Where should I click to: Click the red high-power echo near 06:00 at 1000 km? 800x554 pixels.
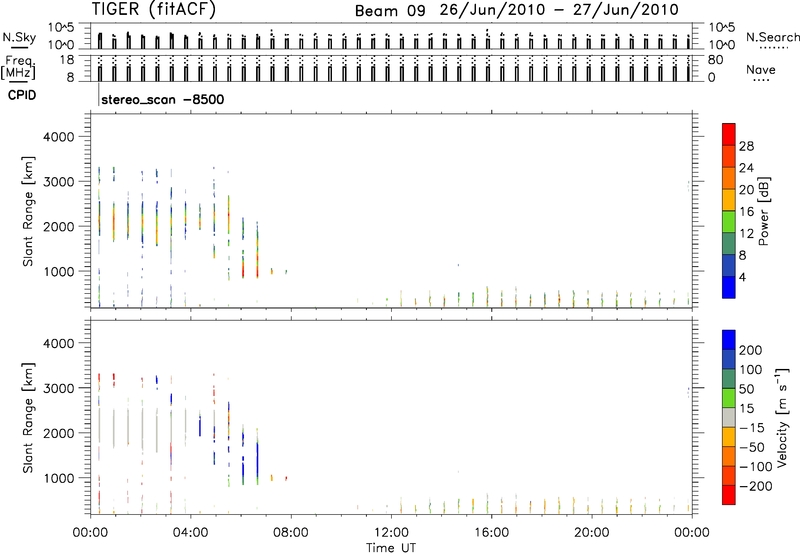tap(243, 269)
